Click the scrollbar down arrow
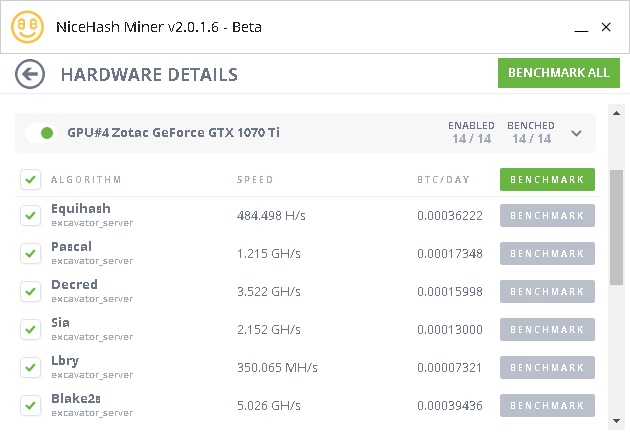630x440 pixels. tap(616, 421)
